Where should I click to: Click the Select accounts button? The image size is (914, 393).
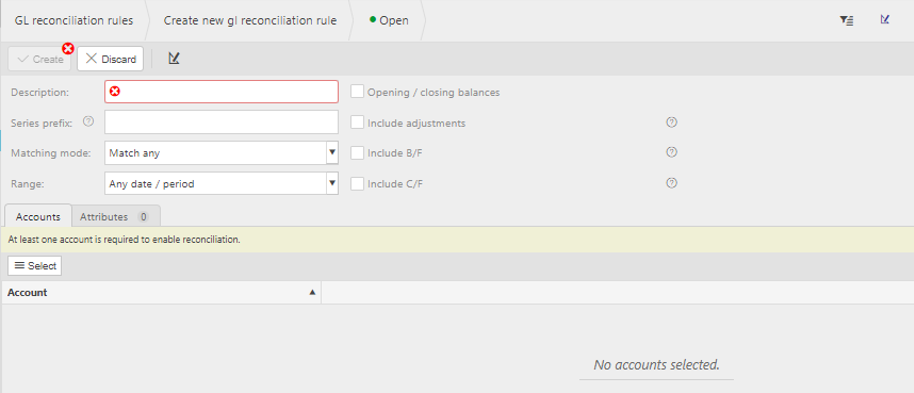pos(35,266)
